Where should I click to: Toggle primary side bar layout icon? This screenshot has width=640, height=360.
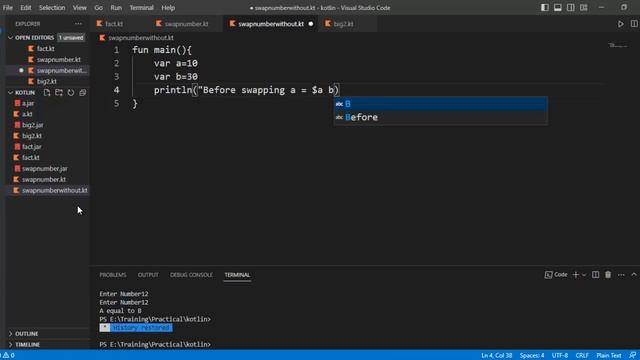coord(544,7)
